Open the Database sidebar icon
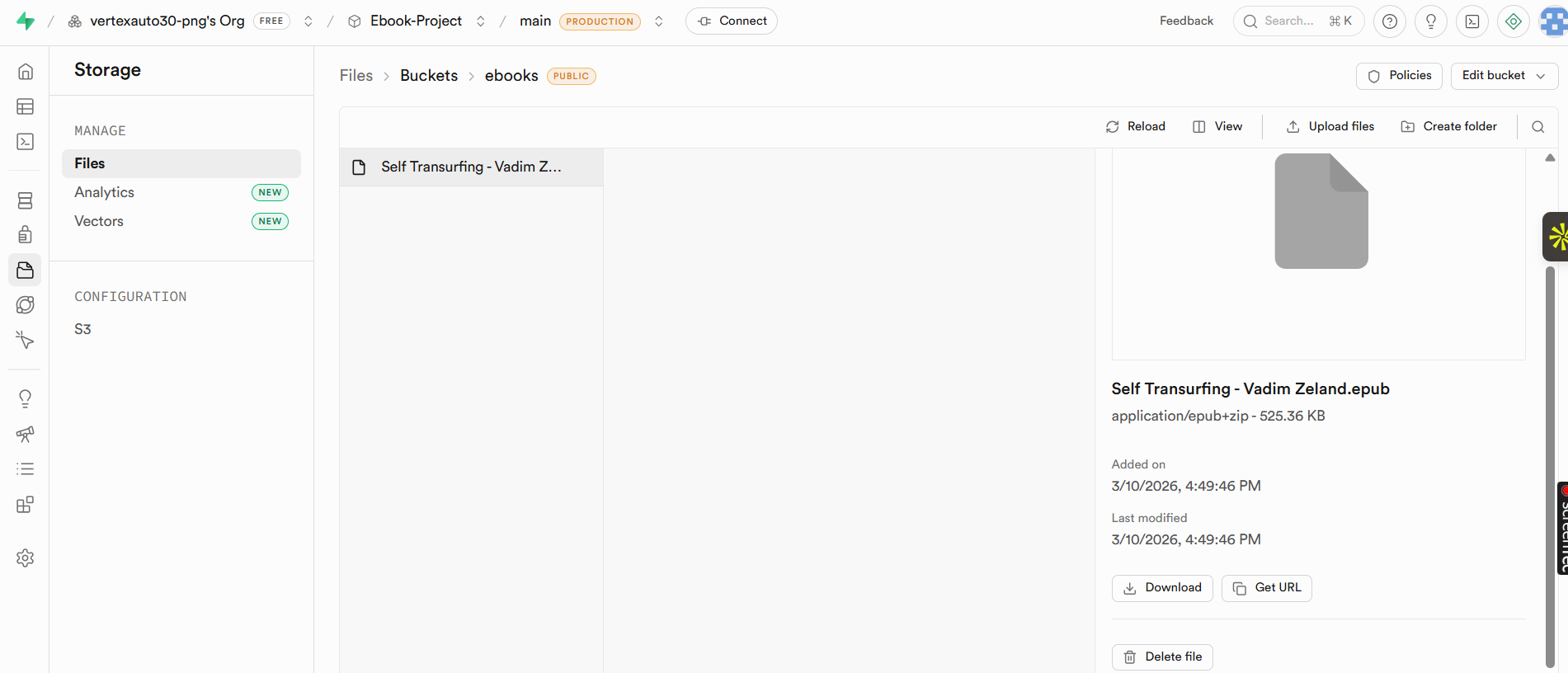1568x673 pixels. click(26, 200)
